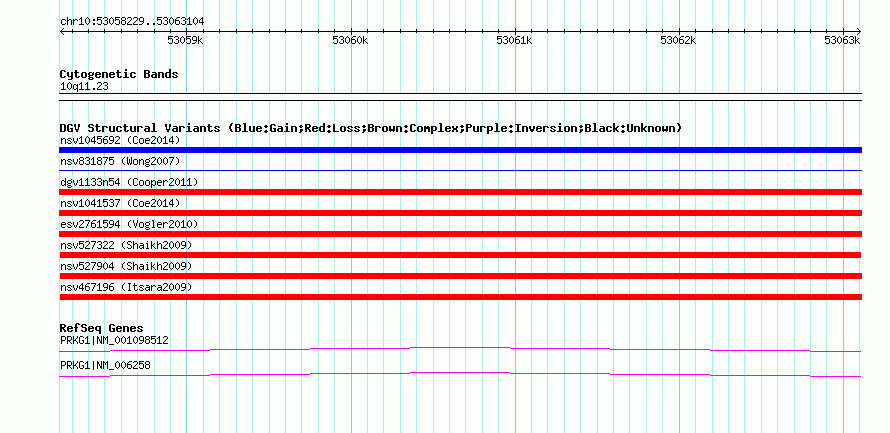This screenshot has width=890, height=433.
Task: Click the 53061k ruler tick label
Action: pos(514,40)
